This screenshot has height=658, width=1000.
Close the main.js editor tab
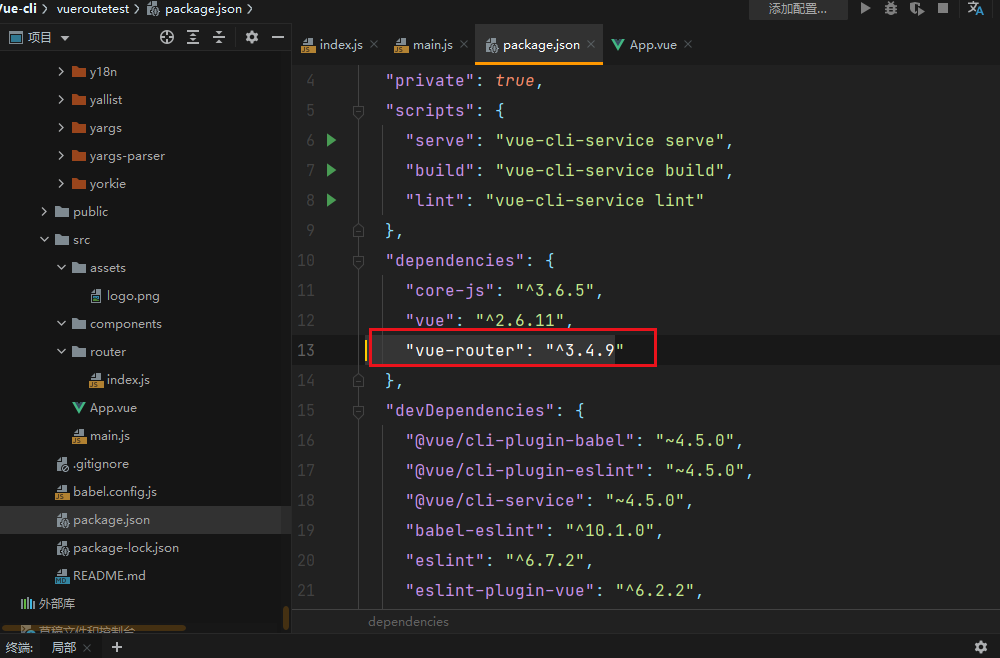(464, 44)
